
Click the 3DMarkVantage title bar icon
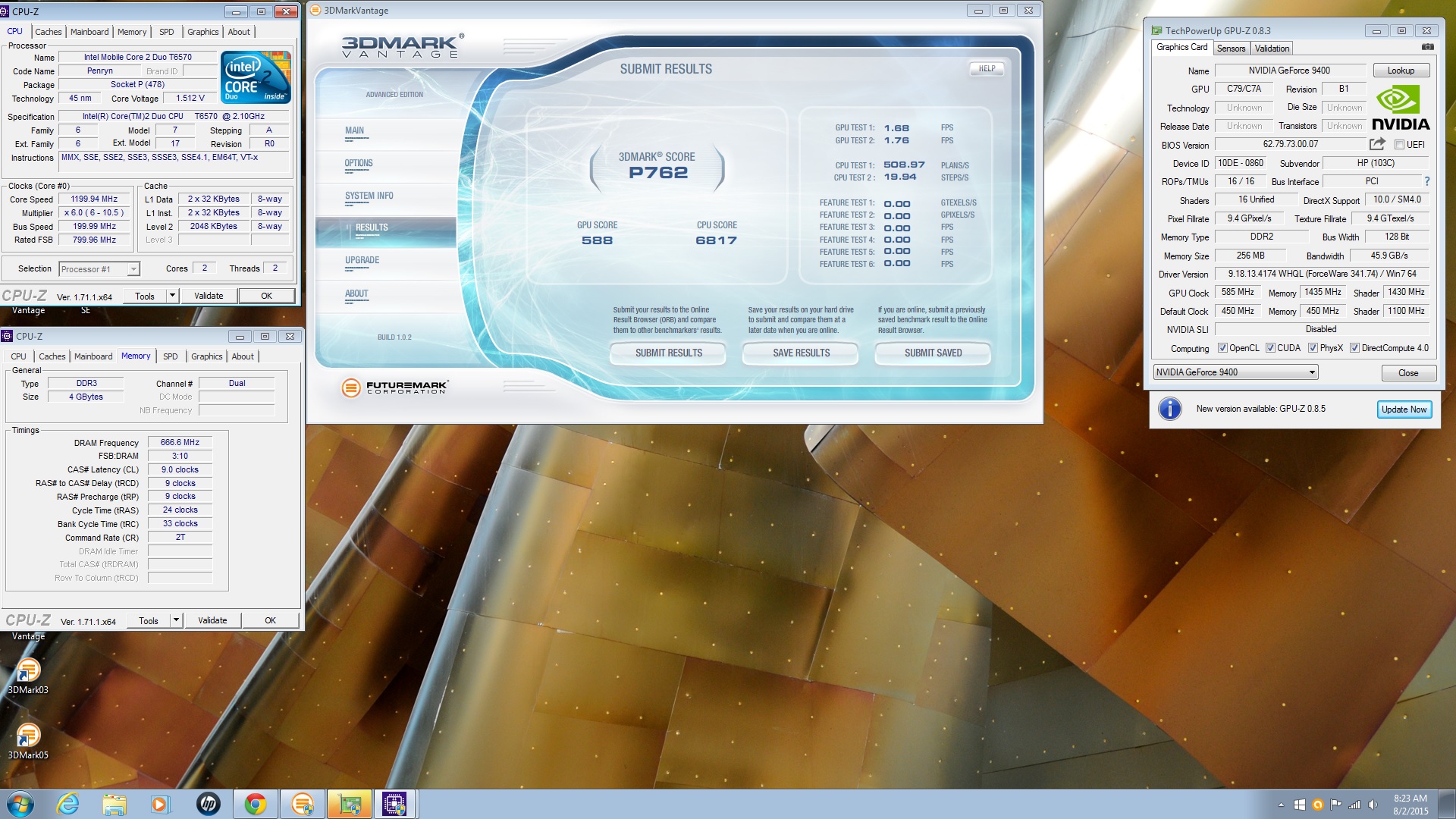316,11
